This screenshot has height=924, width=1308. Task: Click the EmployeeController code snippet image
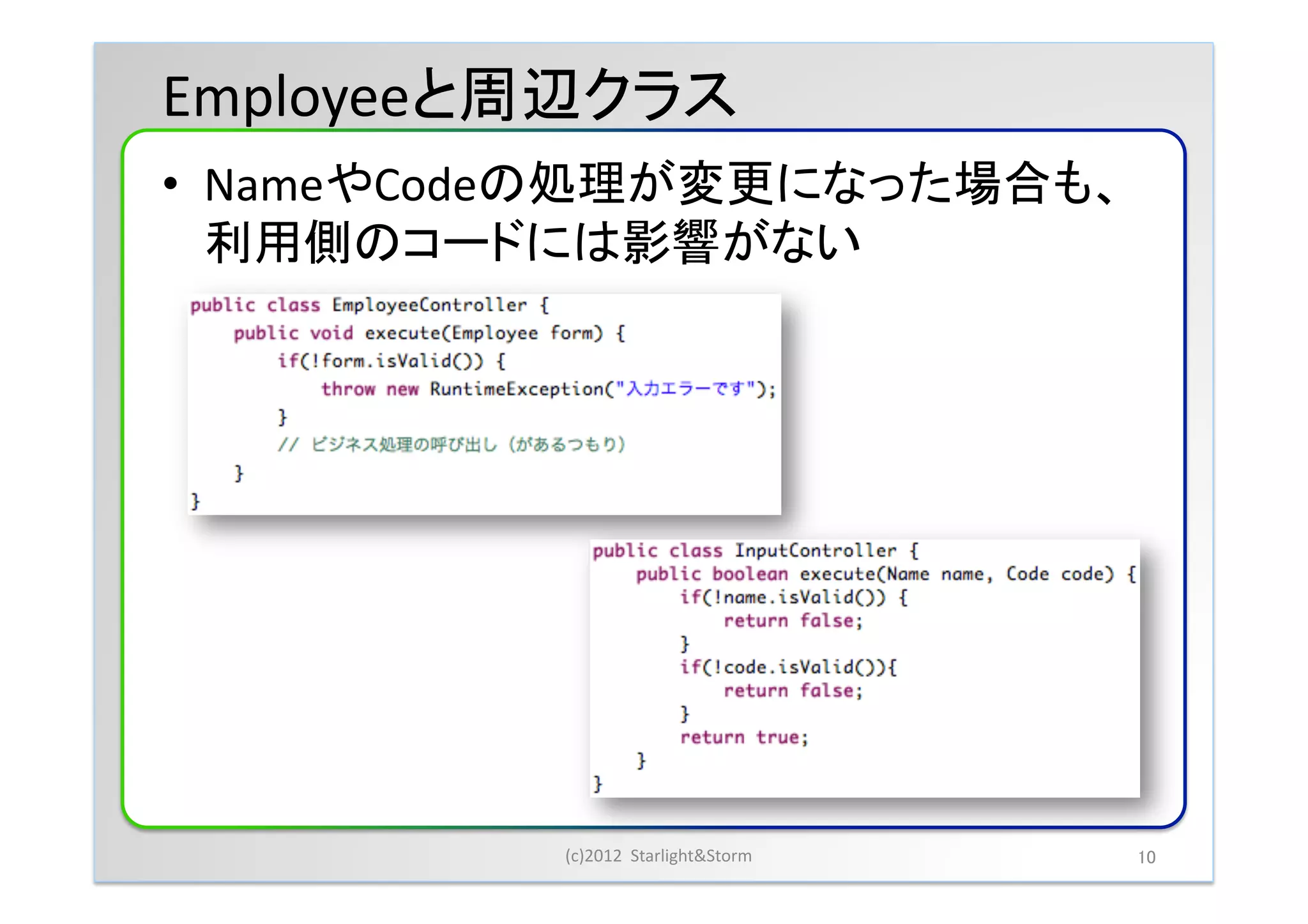[484, 404]
